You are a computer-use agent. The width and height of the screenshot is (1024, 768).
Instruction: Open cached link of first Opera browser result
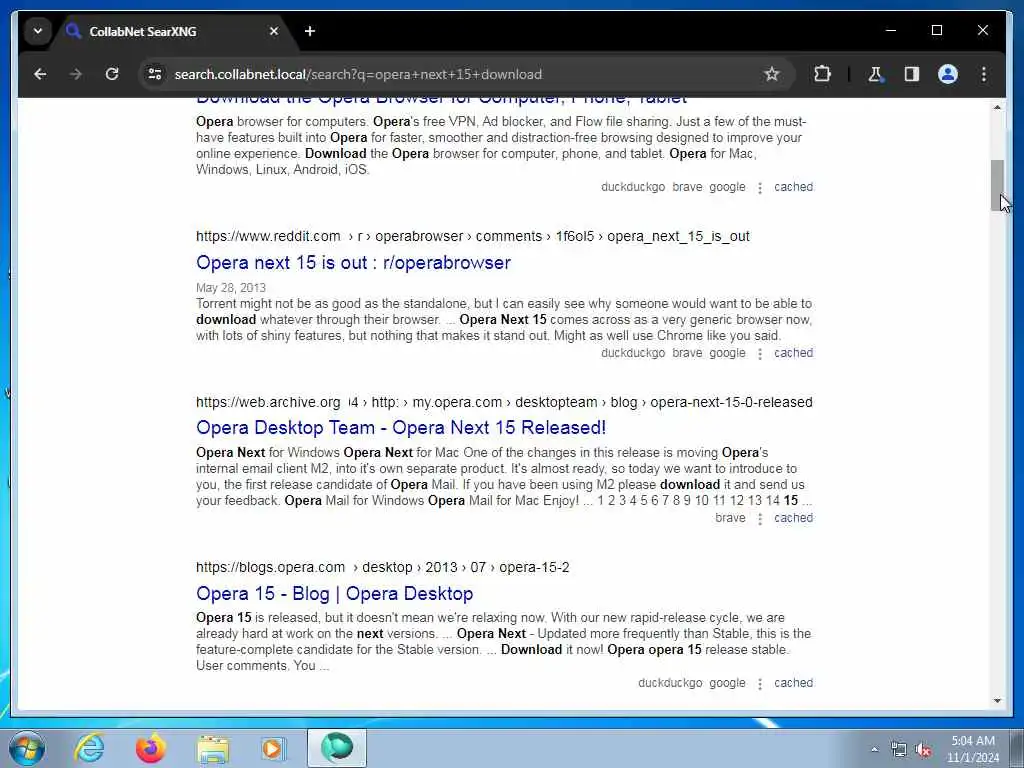tap(793, 187)
